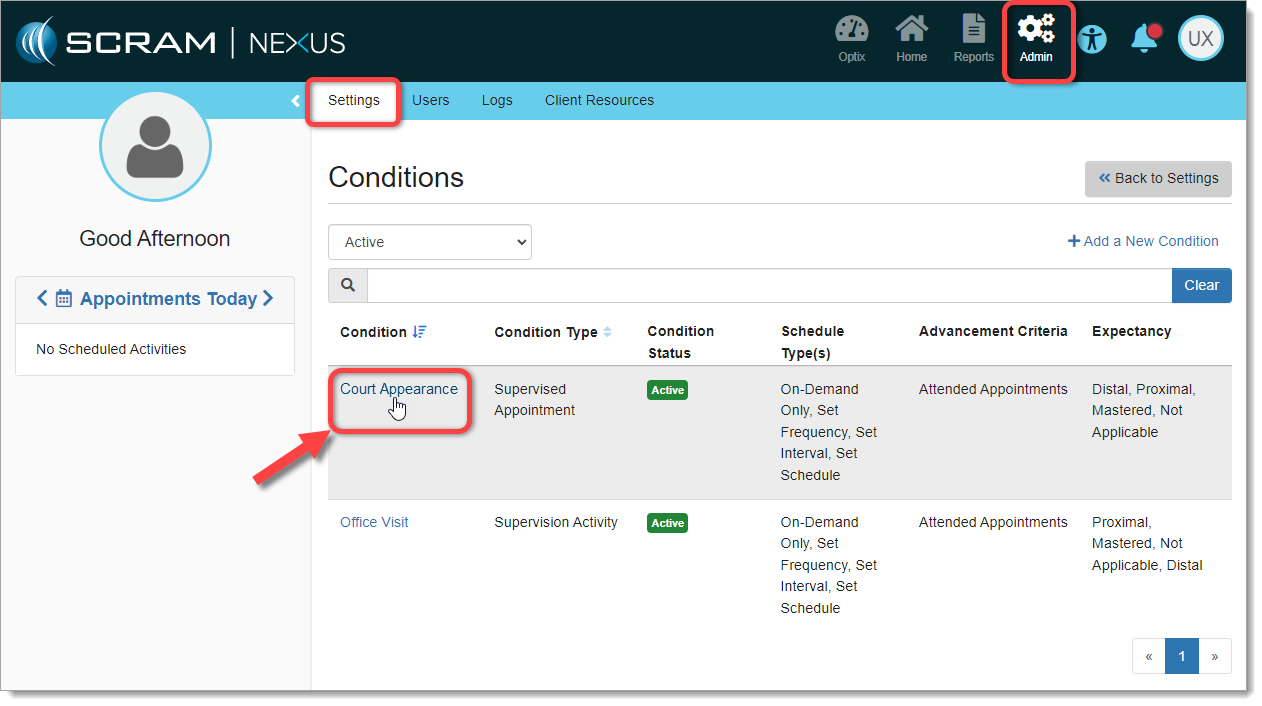Open the Reports icon

click(973, 30)
